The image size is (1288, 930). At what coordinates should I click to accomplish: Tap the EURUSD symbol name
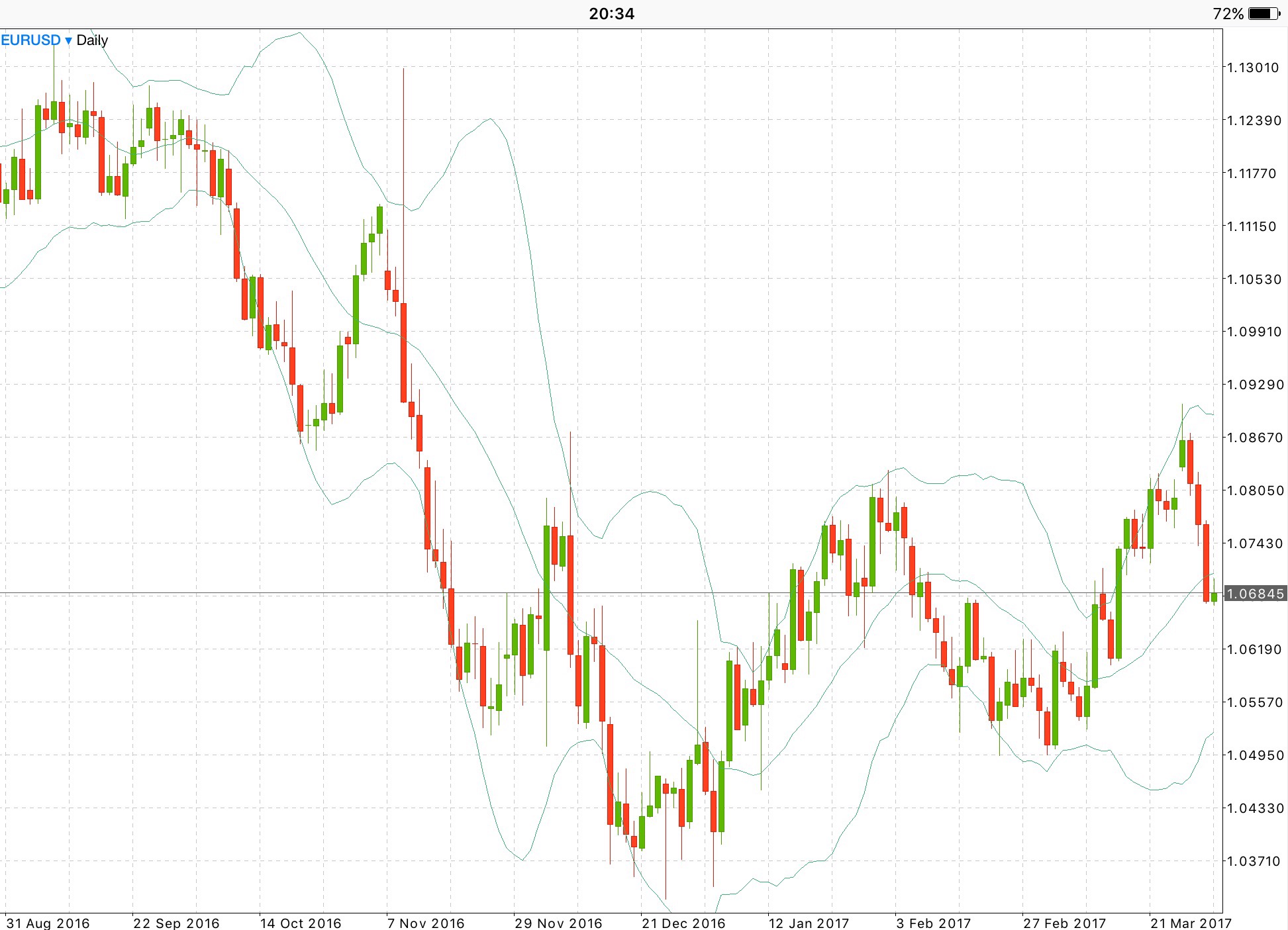(30, 40)
